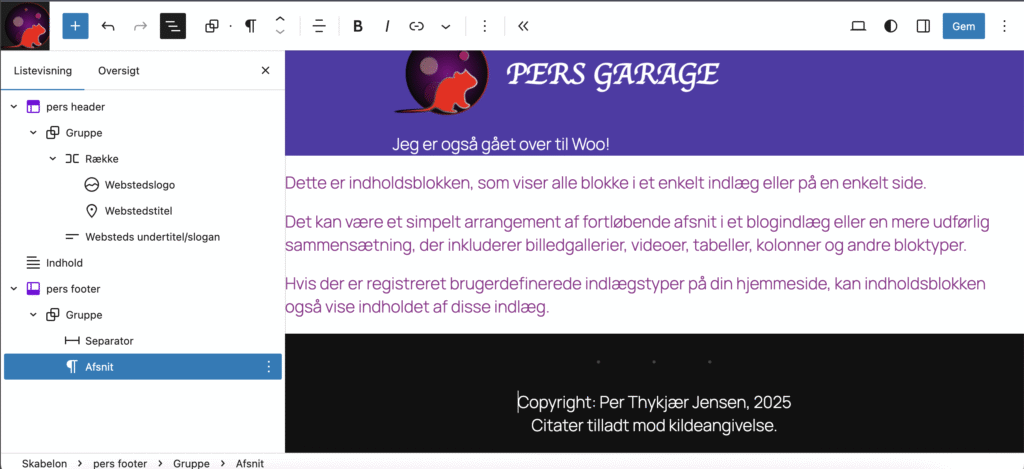
Task: Apply bold formatting to text
Action: tap(358, 26)
